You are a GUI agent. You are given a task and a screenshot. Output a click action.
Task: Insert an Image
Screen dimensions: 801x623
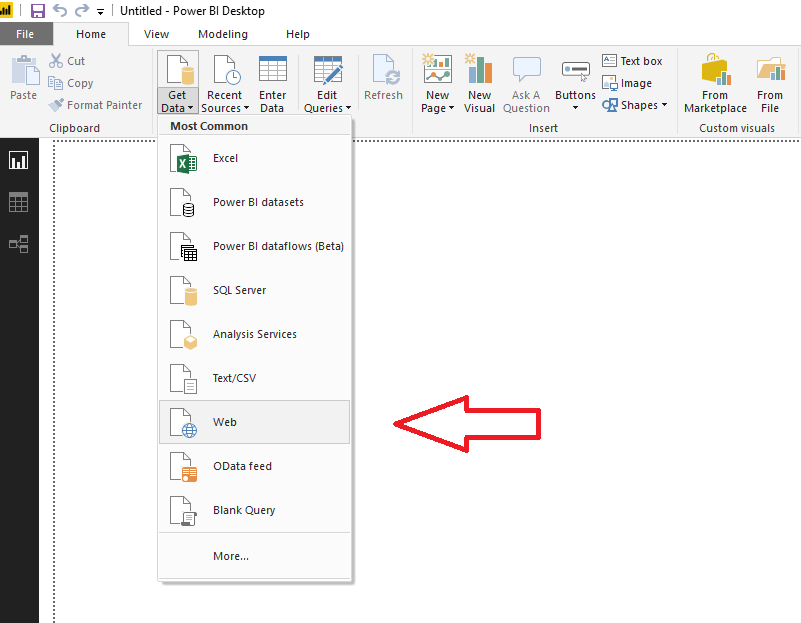point(627,83)
